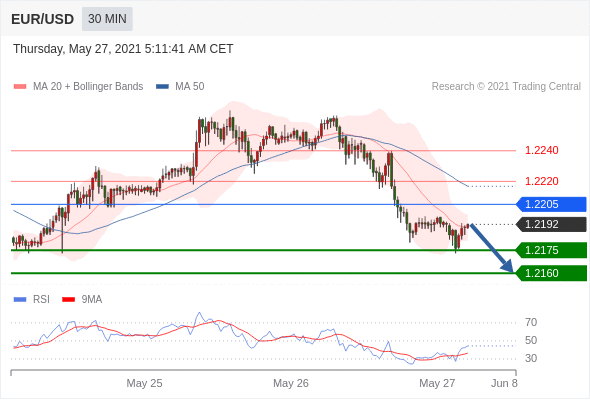Click the Research © 2021 Trading Central credit
The height and width of the screenshot is (400, 590).
tap(506, 87)
